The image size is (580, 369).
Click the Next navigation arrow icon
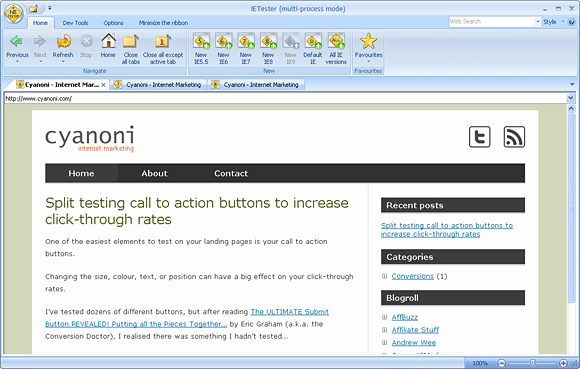point(40,41)
